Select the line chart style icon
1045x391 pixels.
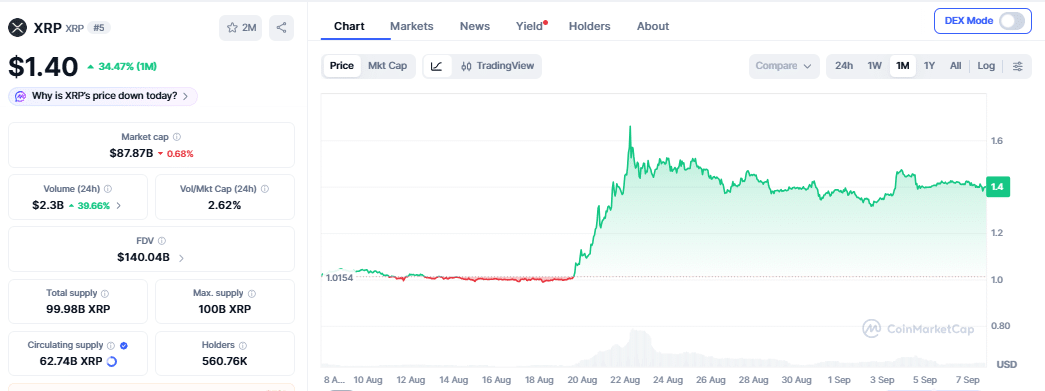click(x=437, y=66)
